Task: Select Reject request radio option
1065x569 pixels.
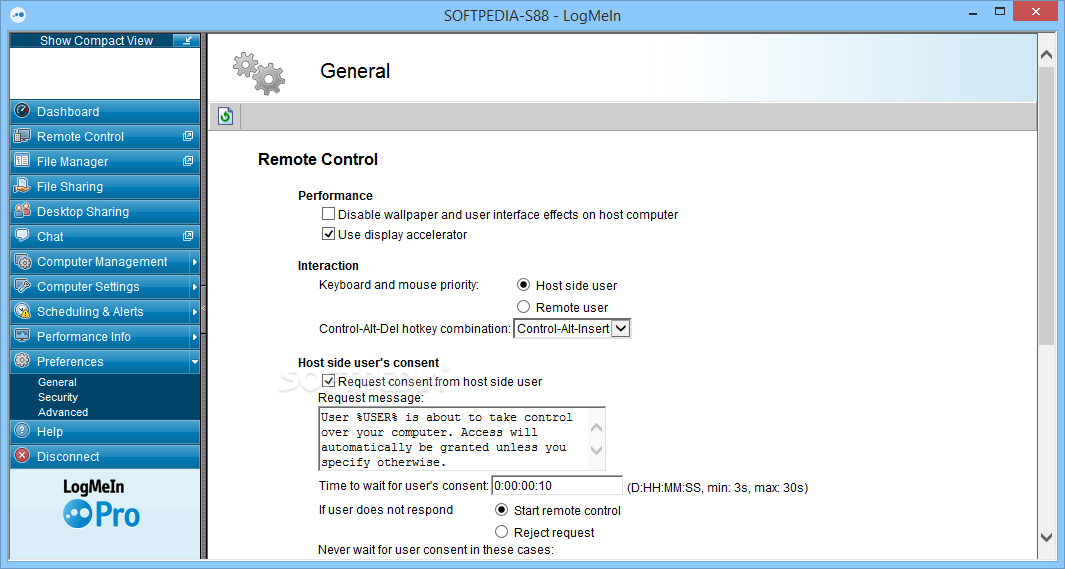Action: point(501,532)
